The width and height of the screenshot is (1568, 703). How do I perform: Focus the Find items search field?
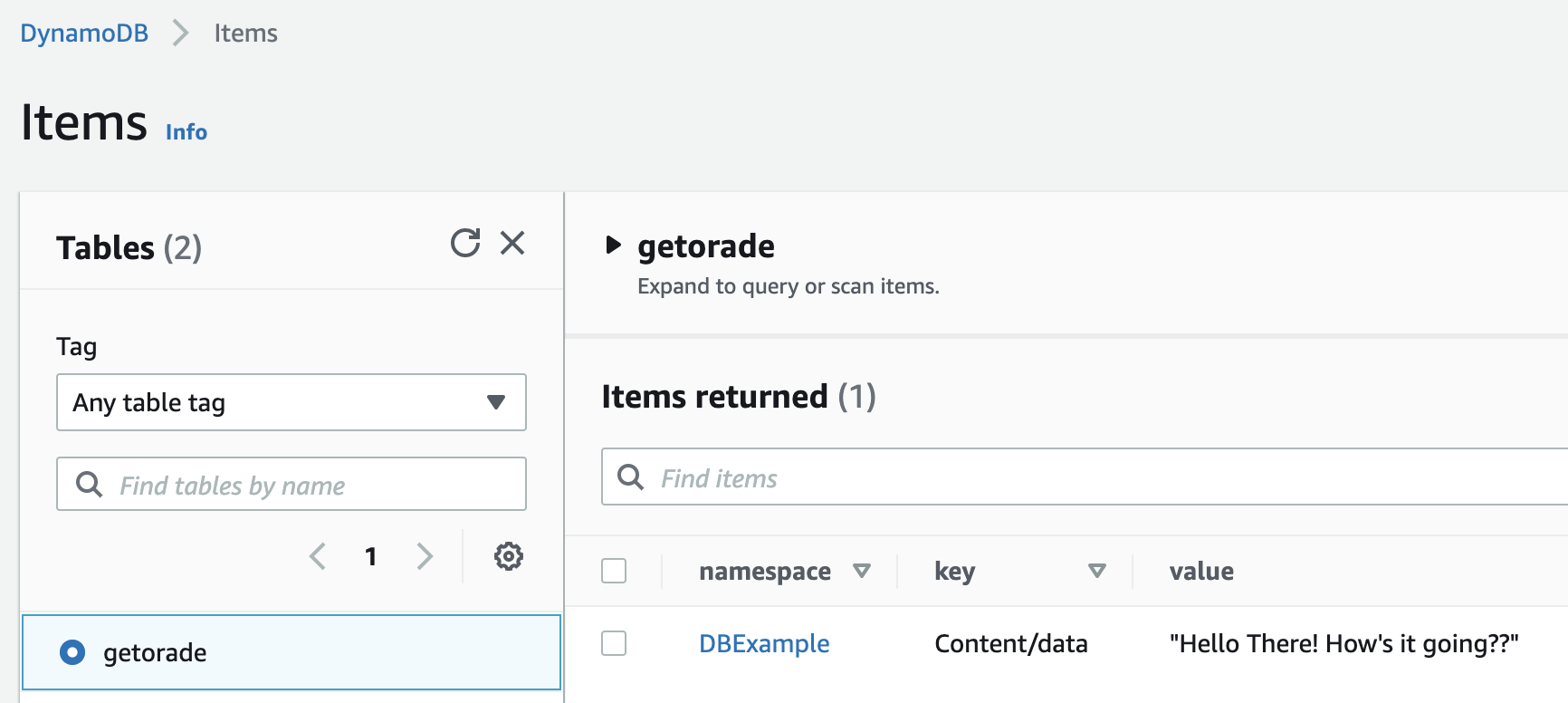pos(1085,477)
